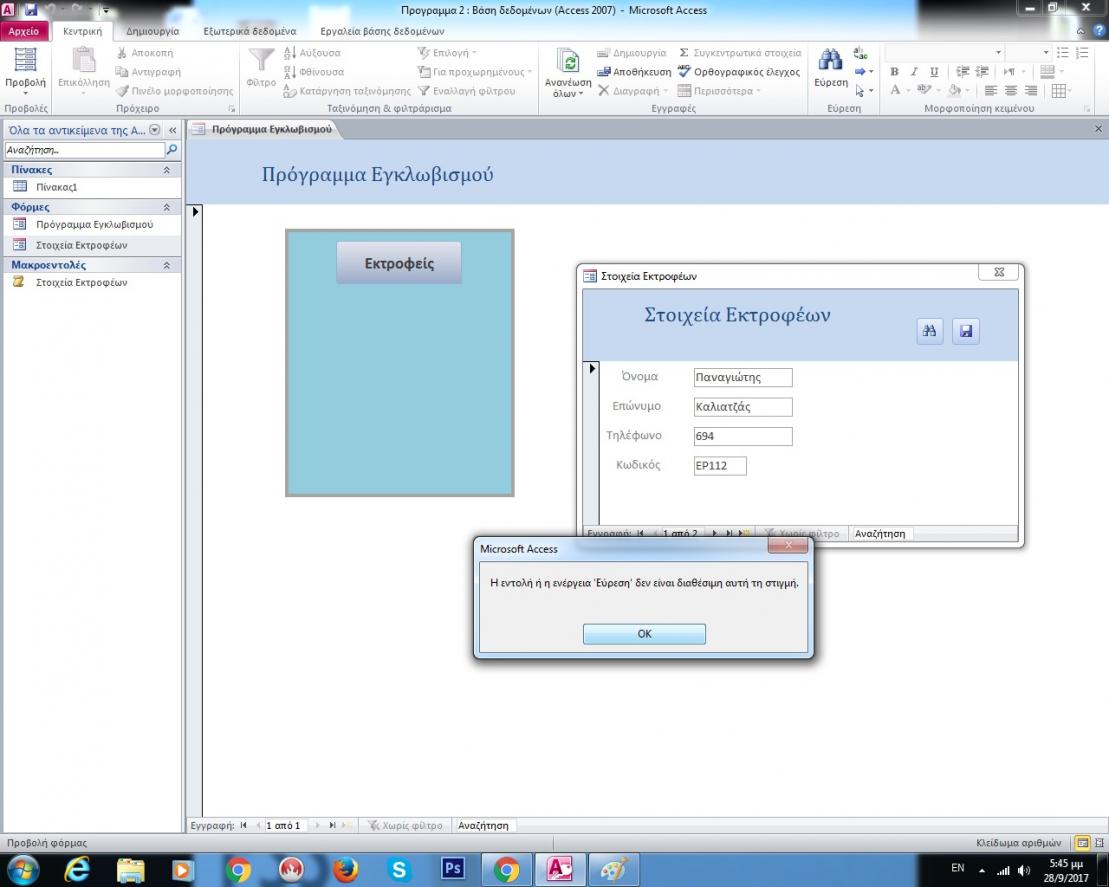Click Ανανέωση όλων refresh icon

click(x=567, y=62)
